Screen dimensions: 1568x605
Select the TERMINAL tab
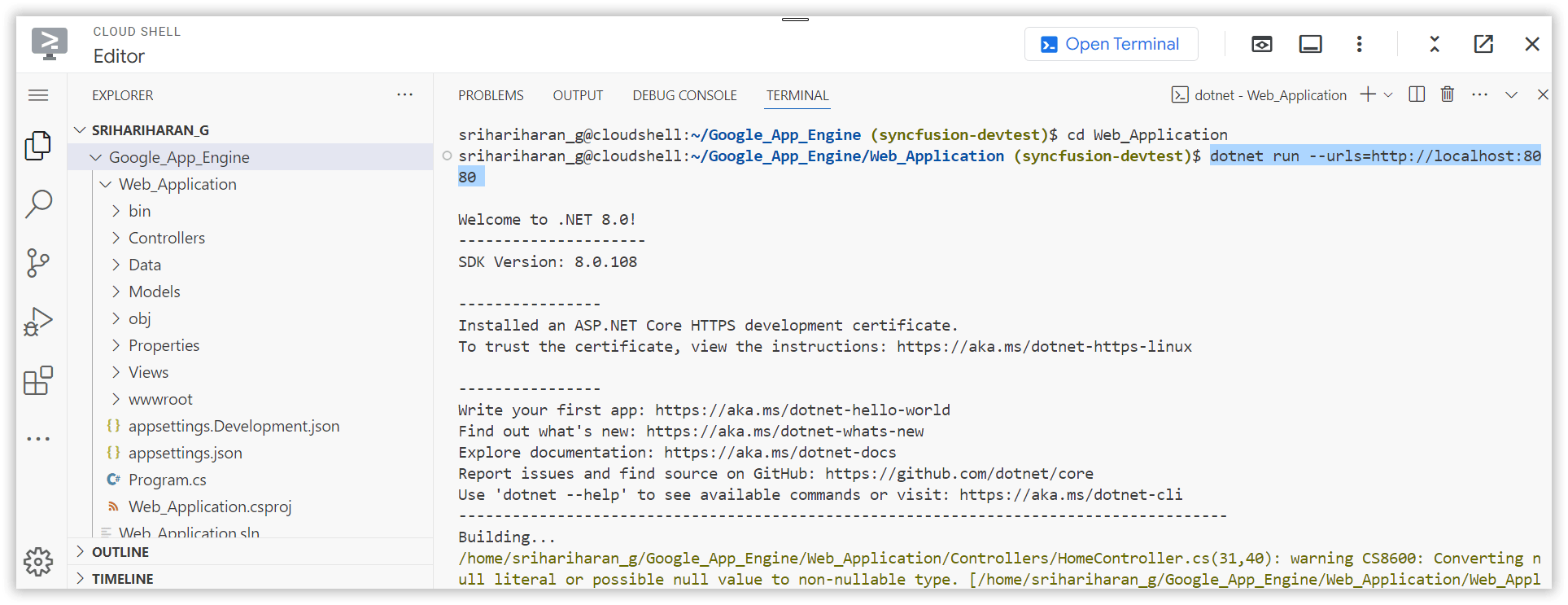tap(797, 95)
